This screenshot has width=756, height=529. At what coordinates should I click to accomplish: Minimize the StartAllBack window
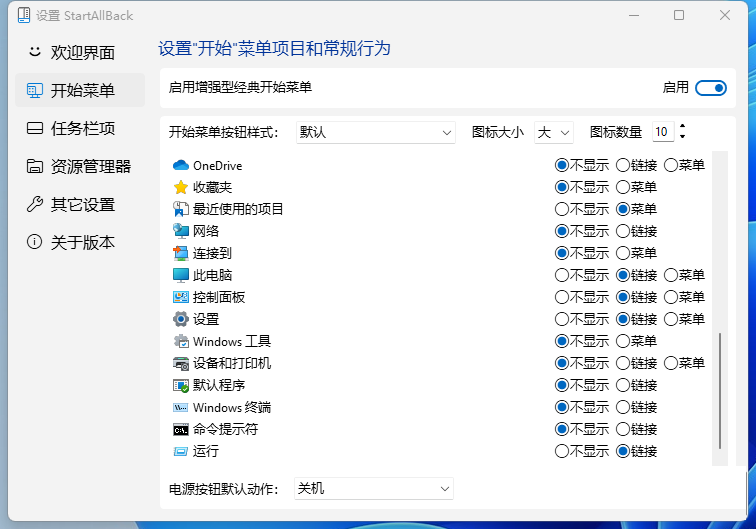(634, 15)
